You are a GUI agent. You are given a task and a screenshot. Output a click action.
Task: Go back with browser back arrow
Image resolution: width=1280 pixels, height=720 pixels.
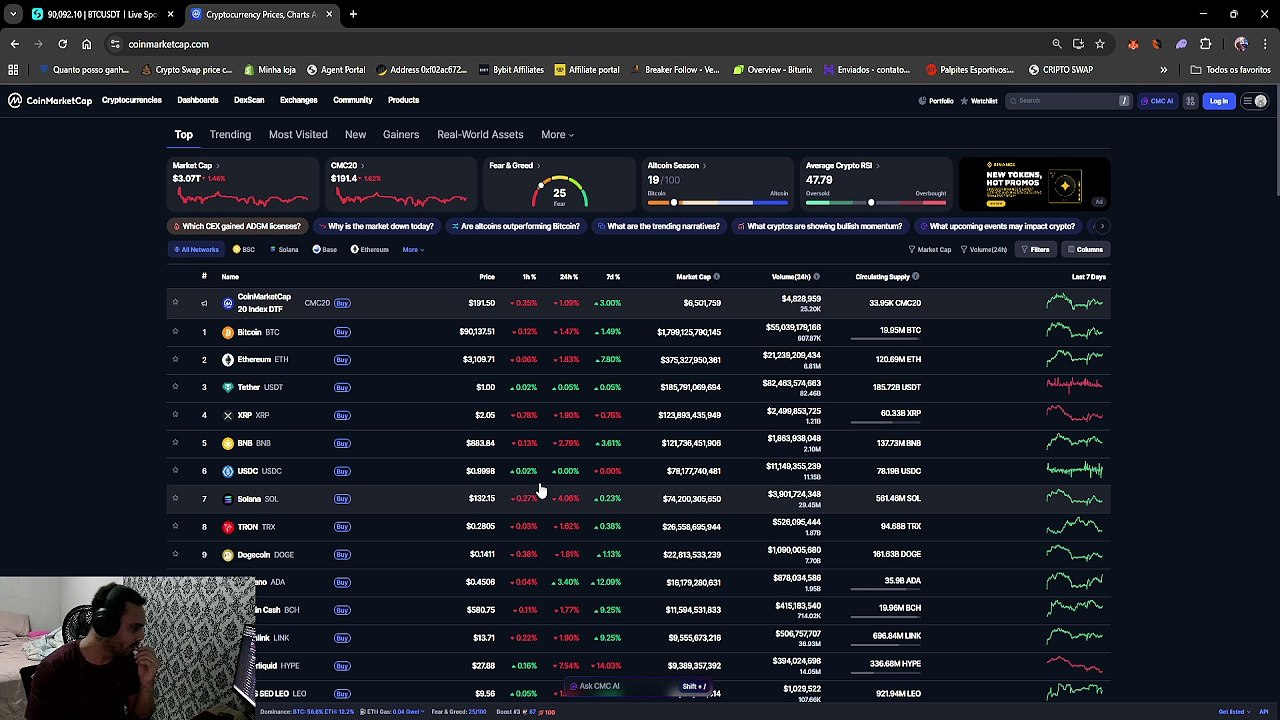14,44
